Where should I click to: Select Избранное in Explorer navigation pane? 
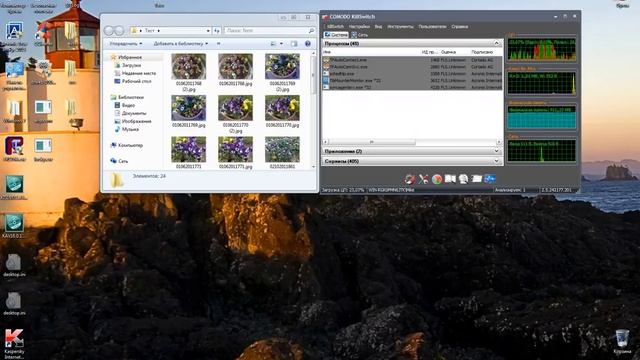point(127,58)
